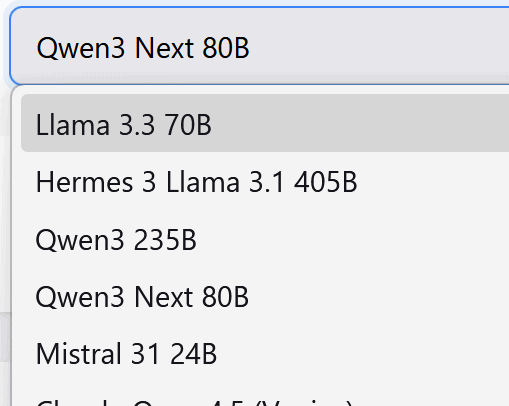Switch the model to the 405B Hermes entry
The image size is (509, 406).
point(265,182)
